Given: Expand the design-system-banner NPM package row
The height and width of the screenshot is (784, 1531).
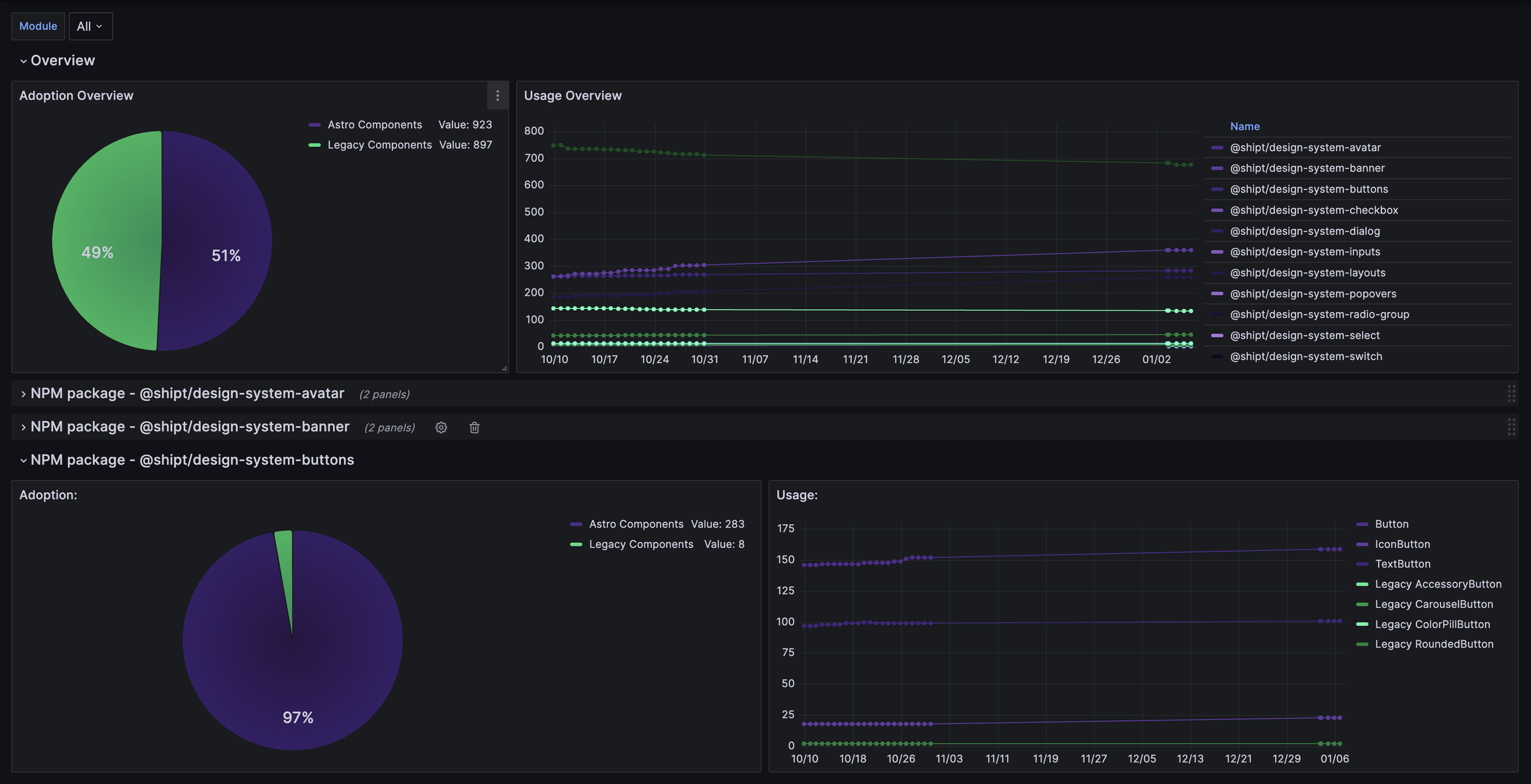Looking at the screenshot, I should [x=23, y=427].
